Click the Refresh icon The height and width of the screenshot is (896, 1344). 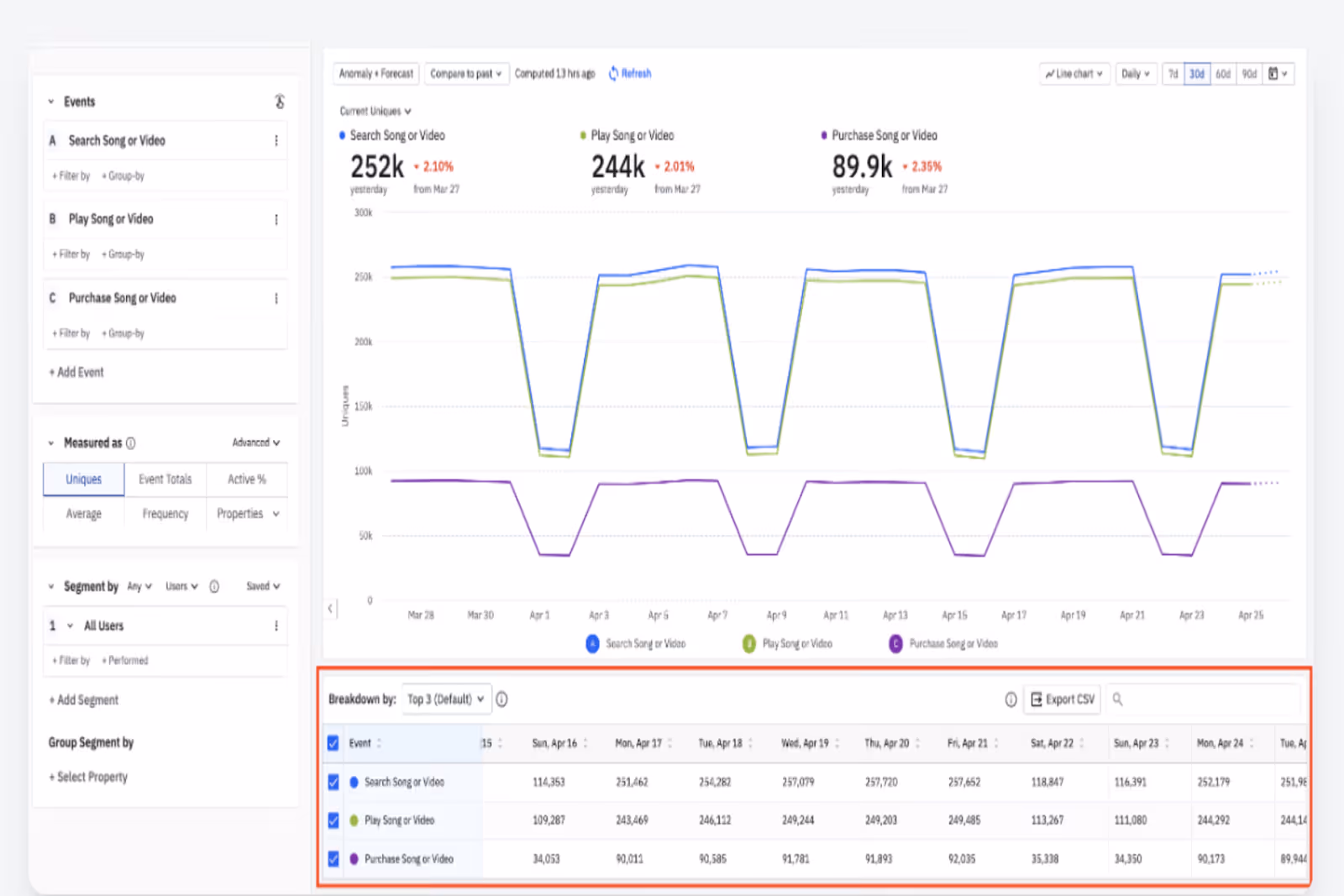(613, 74)
